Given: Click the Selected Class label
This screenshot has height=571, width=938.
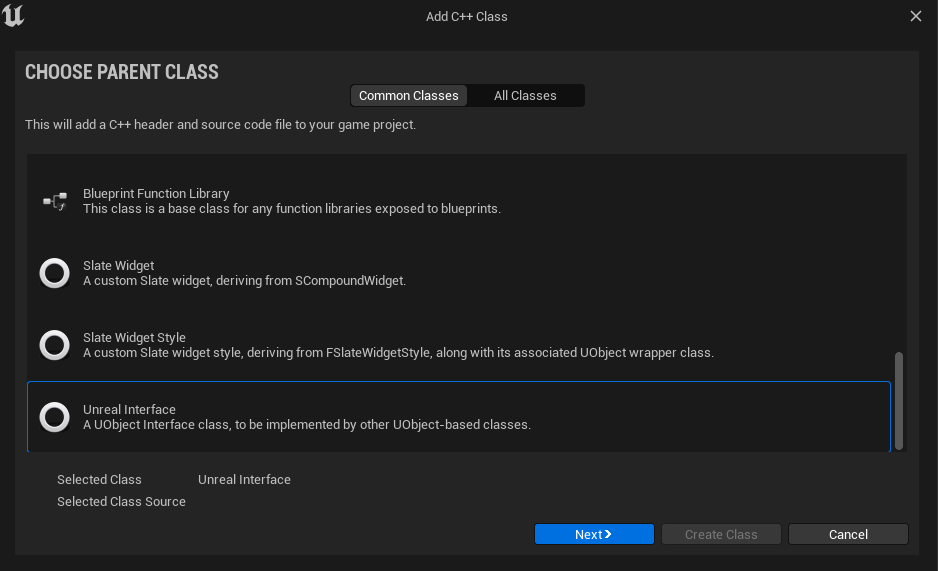Looking at the screenshot, I should 99,480.
